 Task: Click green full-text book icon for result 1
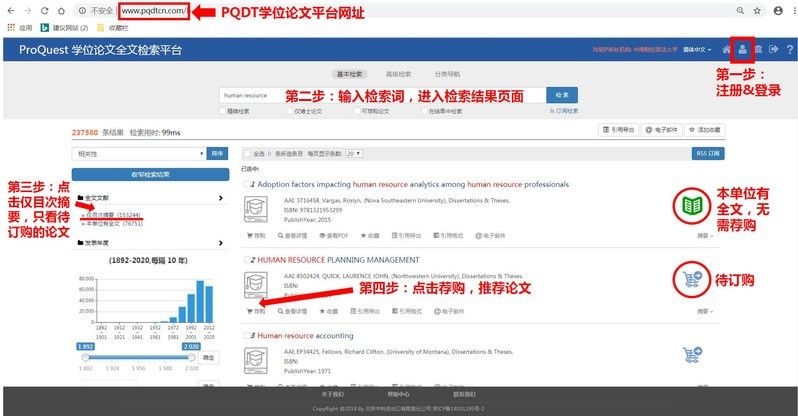(x=692, y=206)
